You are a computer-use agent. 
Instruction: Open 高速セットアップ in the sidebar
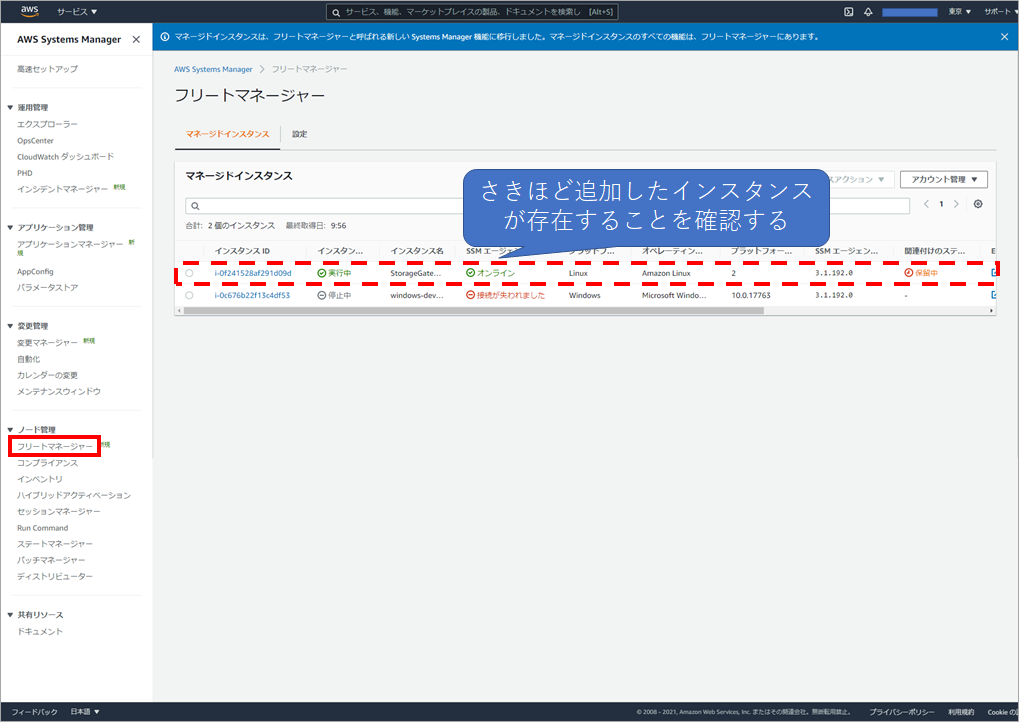click(47, 69)
